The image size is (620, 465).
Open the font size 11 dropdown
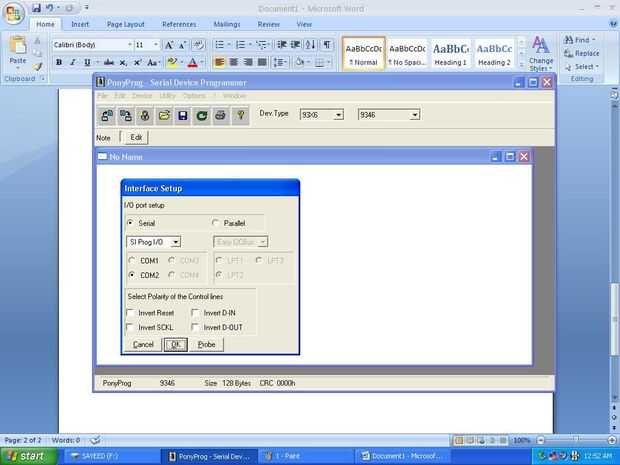click(156, 45)
